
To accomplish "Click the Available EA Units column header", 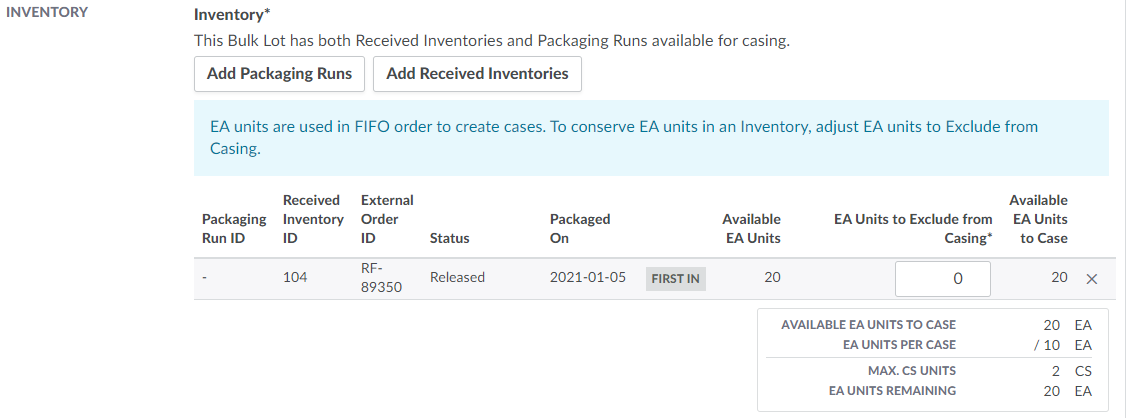I will click(751, 228).
